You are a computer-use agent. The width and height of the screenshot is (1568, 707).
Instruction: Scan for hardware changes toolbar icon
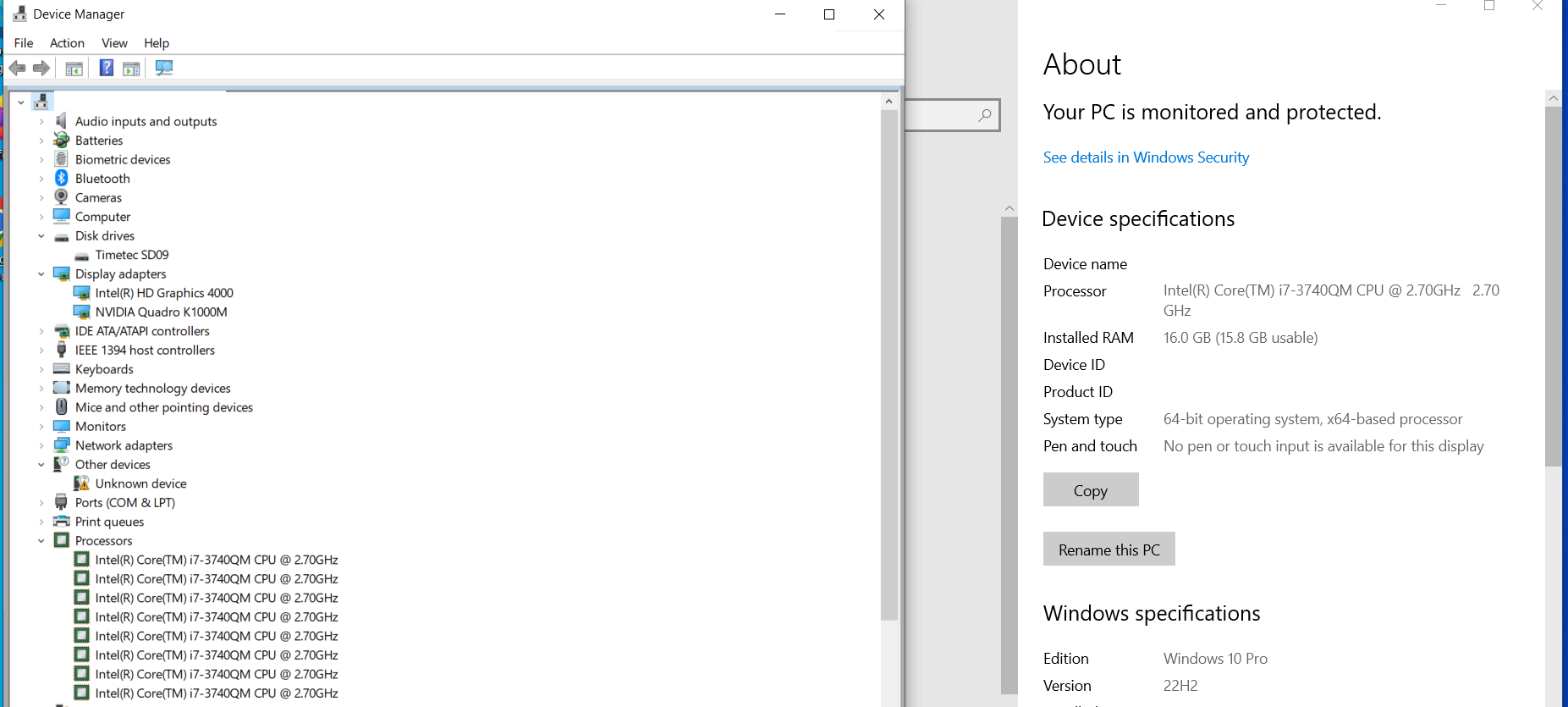click(x=164, y=68)
